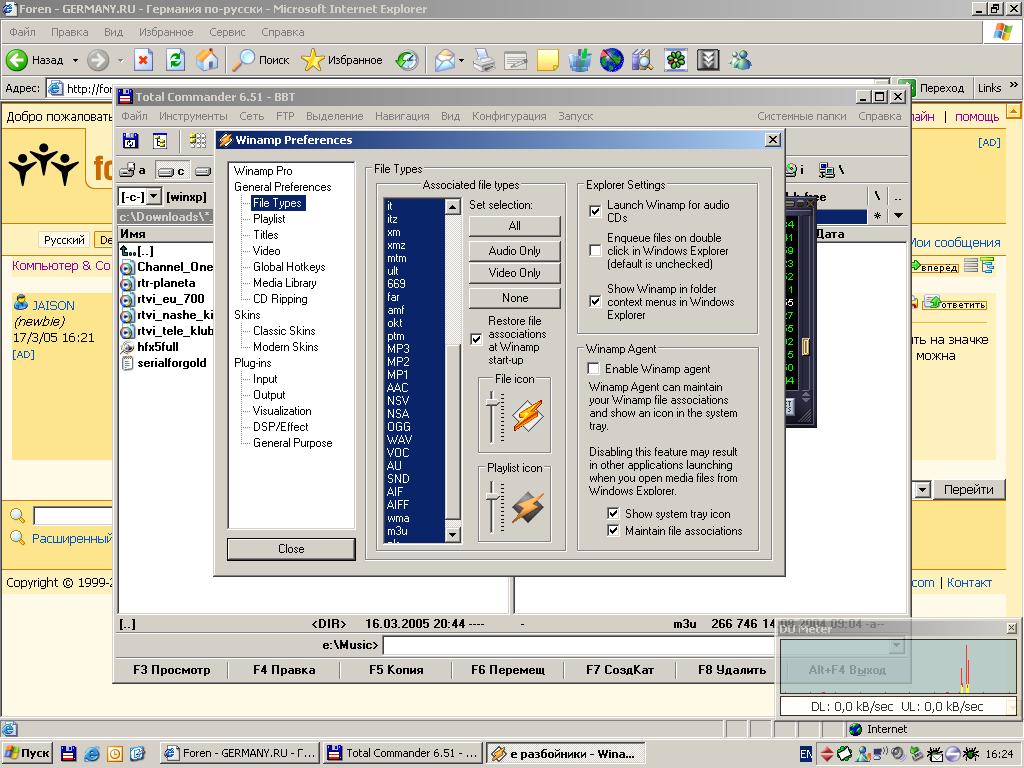Open the [-c-] drive dropdown in Total Commander

154,197
